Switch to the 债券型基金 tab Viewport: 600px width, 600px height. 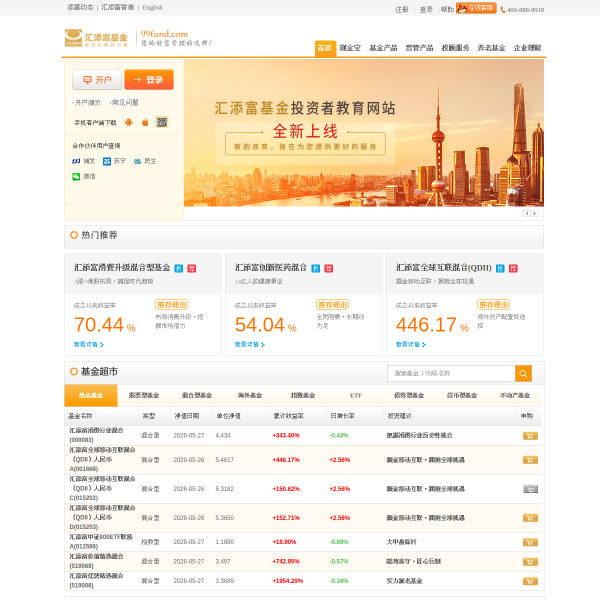pos(409,396)
